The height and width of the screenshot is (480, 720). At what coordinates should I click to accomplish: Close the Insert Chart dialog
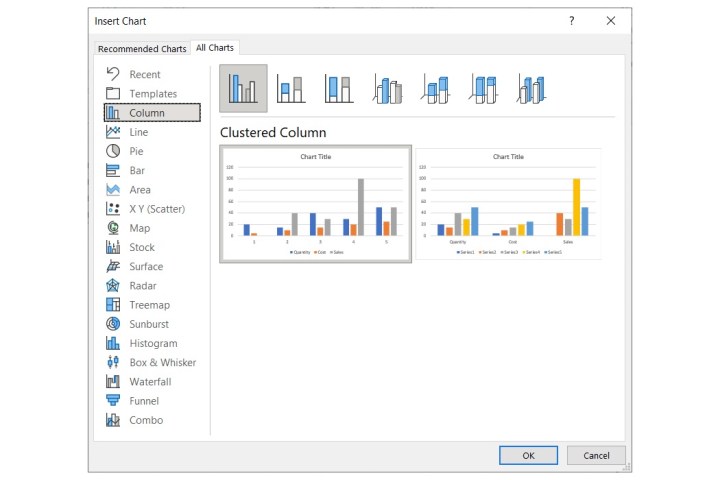(x=611, y=21)
